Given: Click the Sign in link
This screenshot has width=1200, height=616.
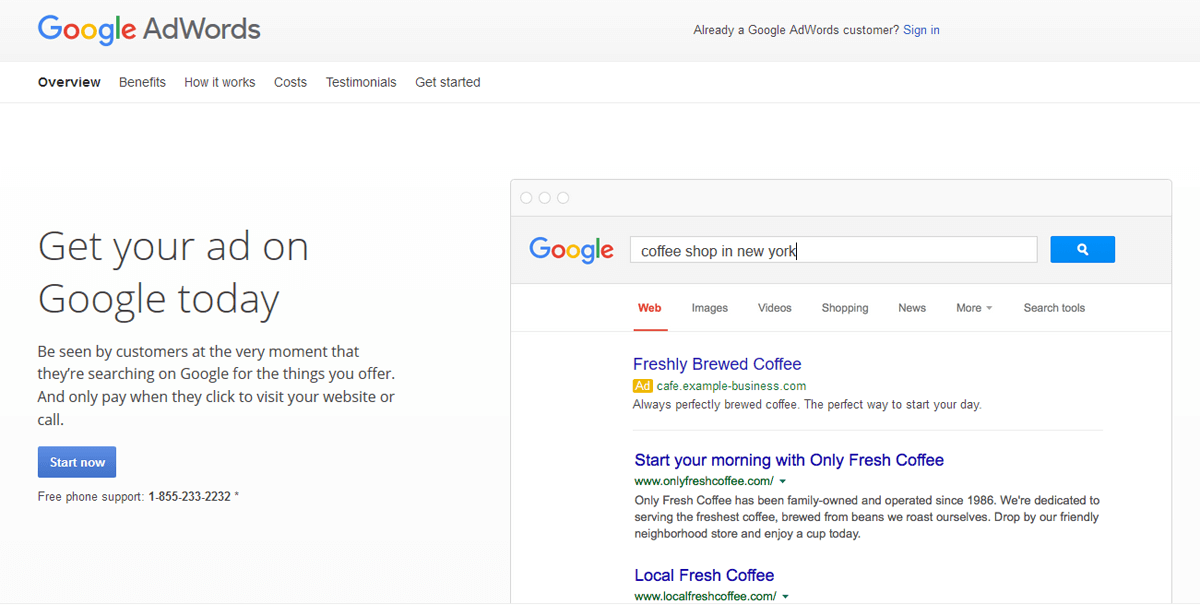Looking at the screenshot, I should 921,30.
